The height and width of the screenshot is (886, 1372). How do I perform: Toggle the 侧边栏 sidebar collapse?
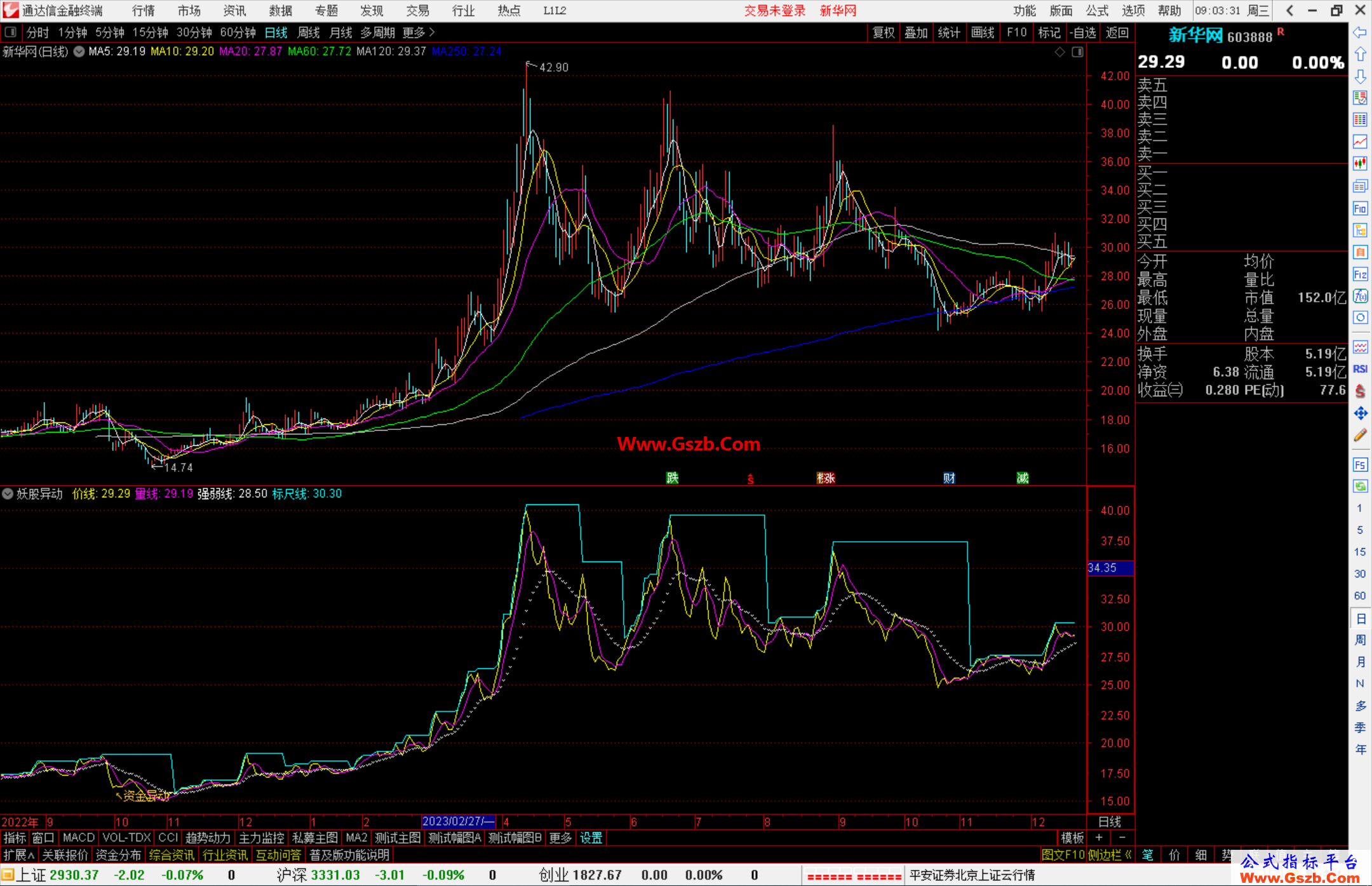[x=1110, y=855]
